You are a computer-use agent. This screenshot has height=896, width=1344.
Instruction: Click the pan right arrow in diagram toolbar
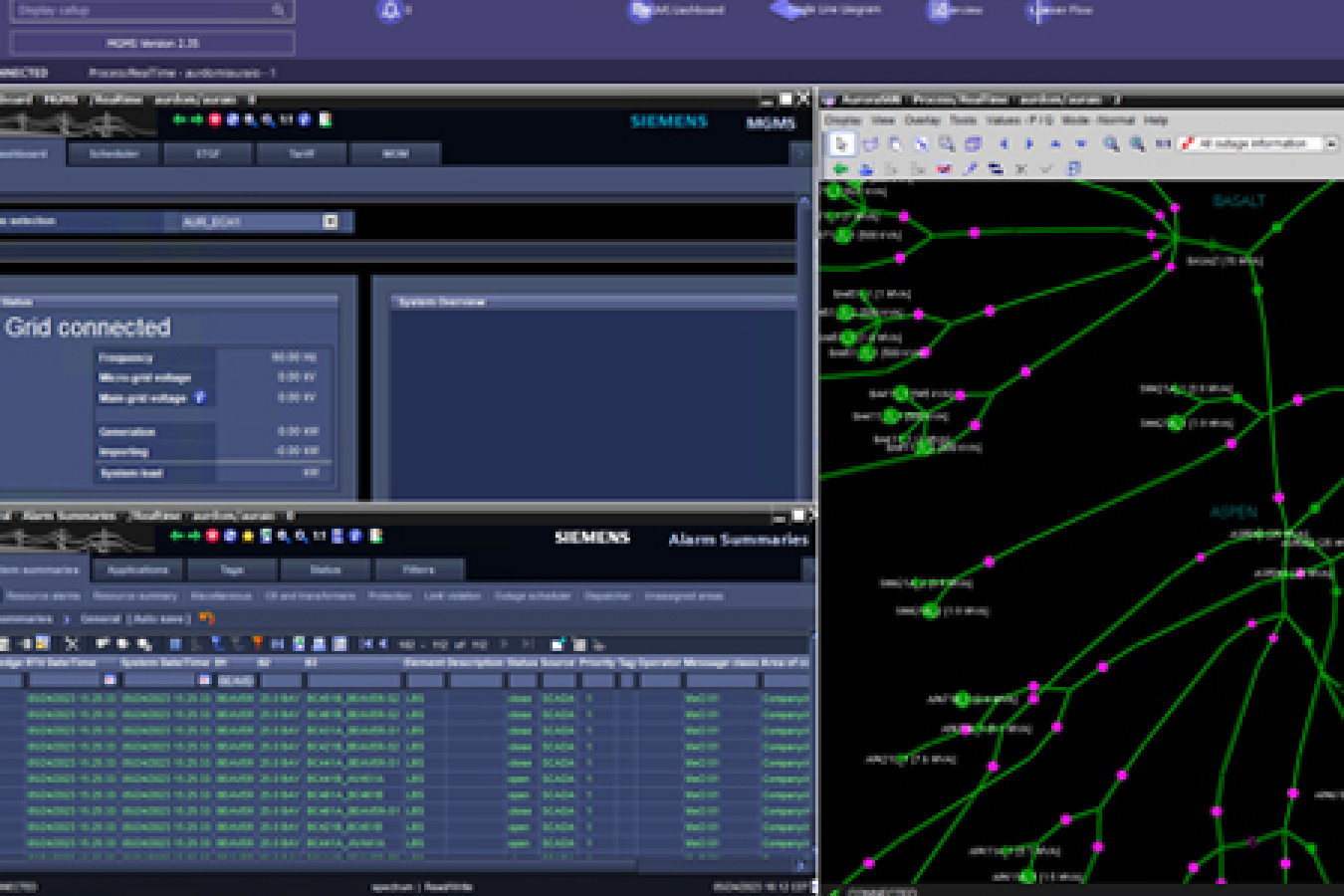1029,144
